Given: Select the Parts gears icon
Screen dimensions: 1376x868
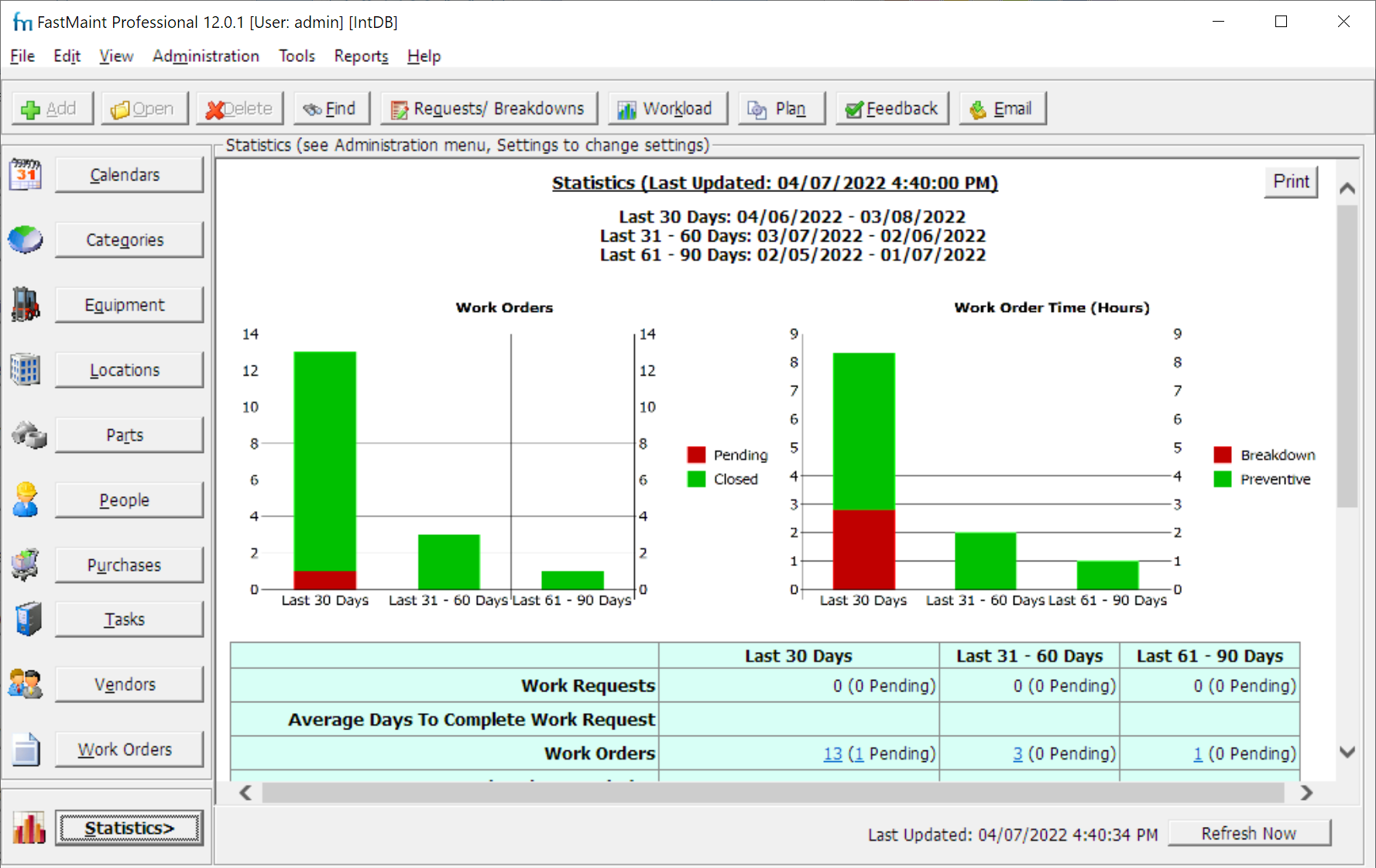Looking at the screenshot, I should point(28,435).
